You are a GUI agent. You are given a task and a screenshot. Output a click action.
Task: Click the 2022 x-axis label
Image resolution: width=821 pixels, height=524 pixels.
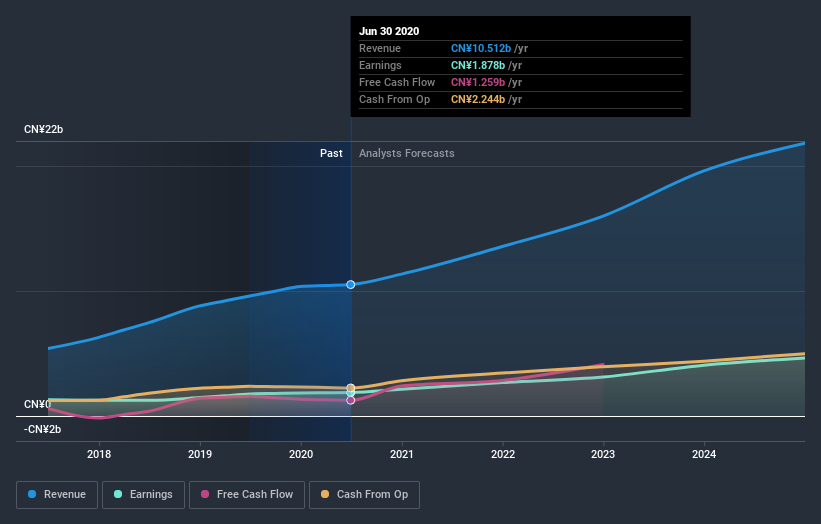[x=503, y=454]
